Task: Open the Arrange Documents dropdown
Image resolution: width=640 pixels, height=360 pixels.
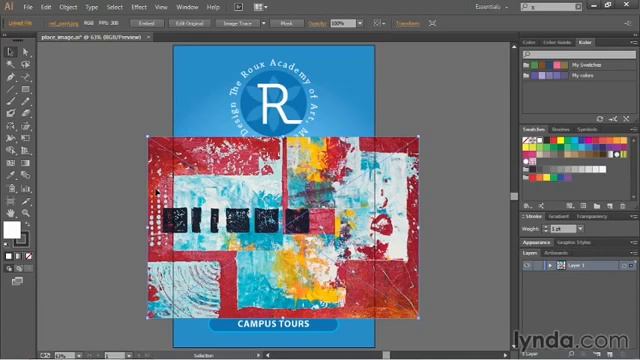Action: pyautogui.click(x=260, y=7)
